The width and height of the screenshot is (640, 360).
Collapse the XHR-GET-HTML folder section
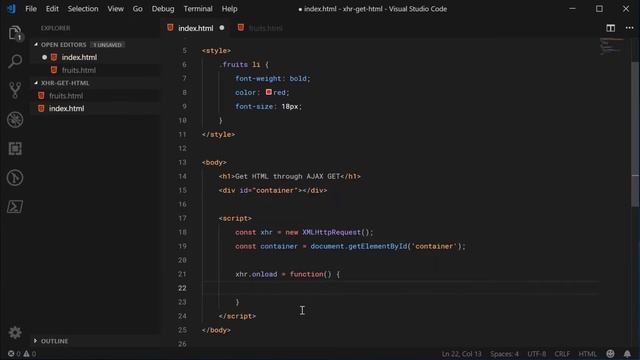coord(36,82)
